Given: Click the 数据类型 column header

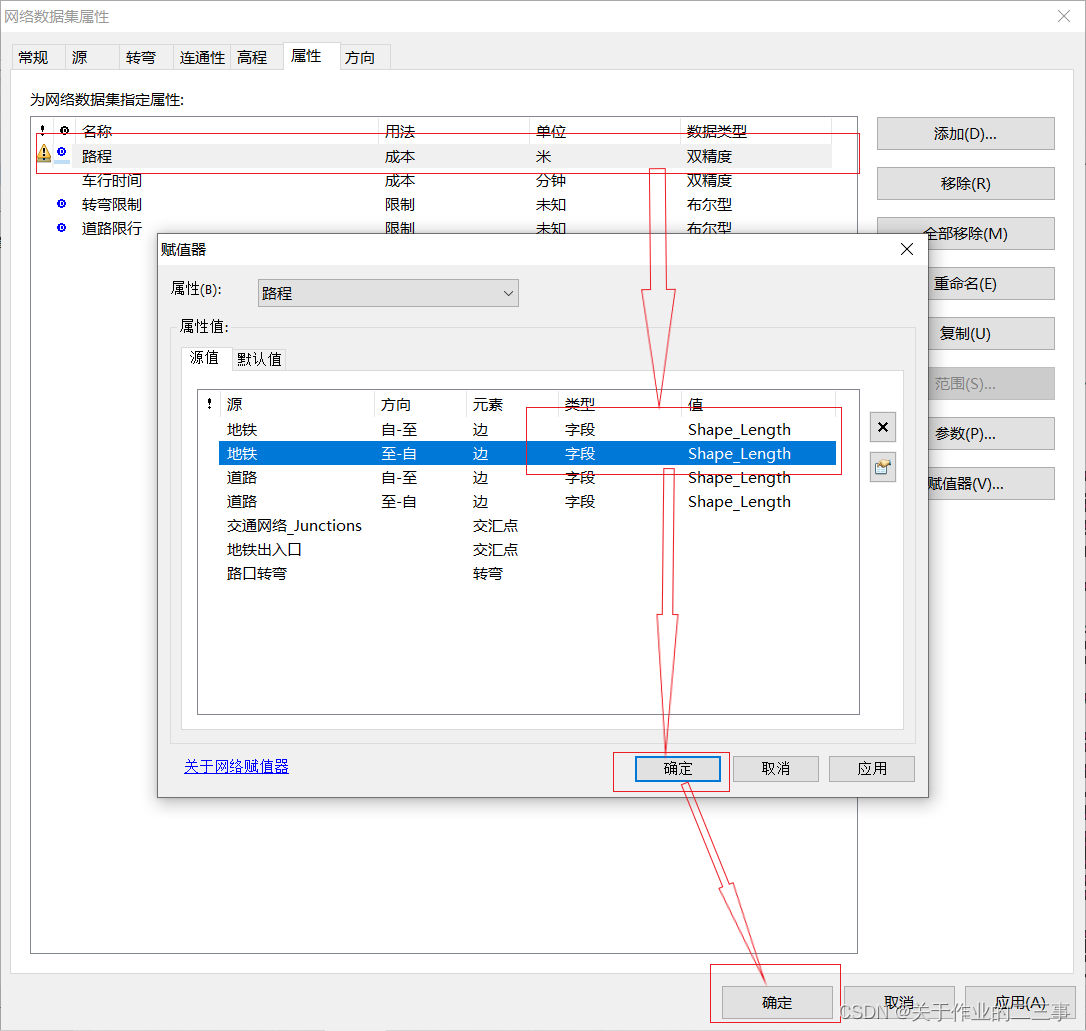Looking at the screenshot, I should [x=756, y=131].
